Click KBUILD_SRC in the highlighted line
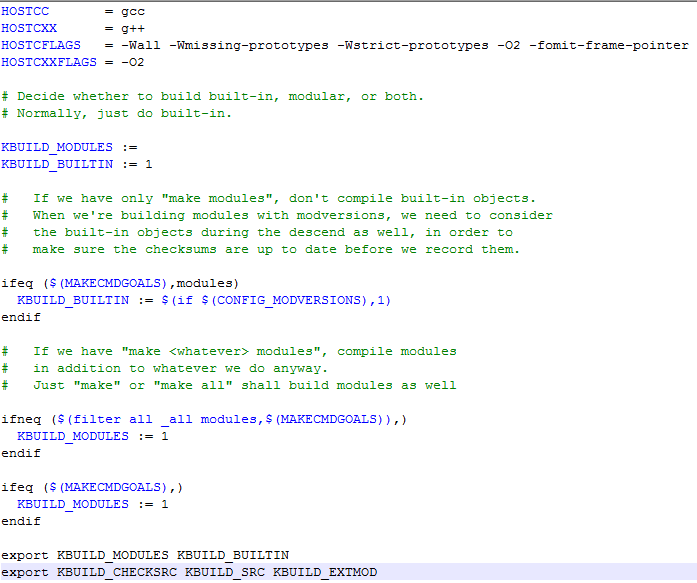This screenshot has width=697, height=583. (x=225, y=572)
